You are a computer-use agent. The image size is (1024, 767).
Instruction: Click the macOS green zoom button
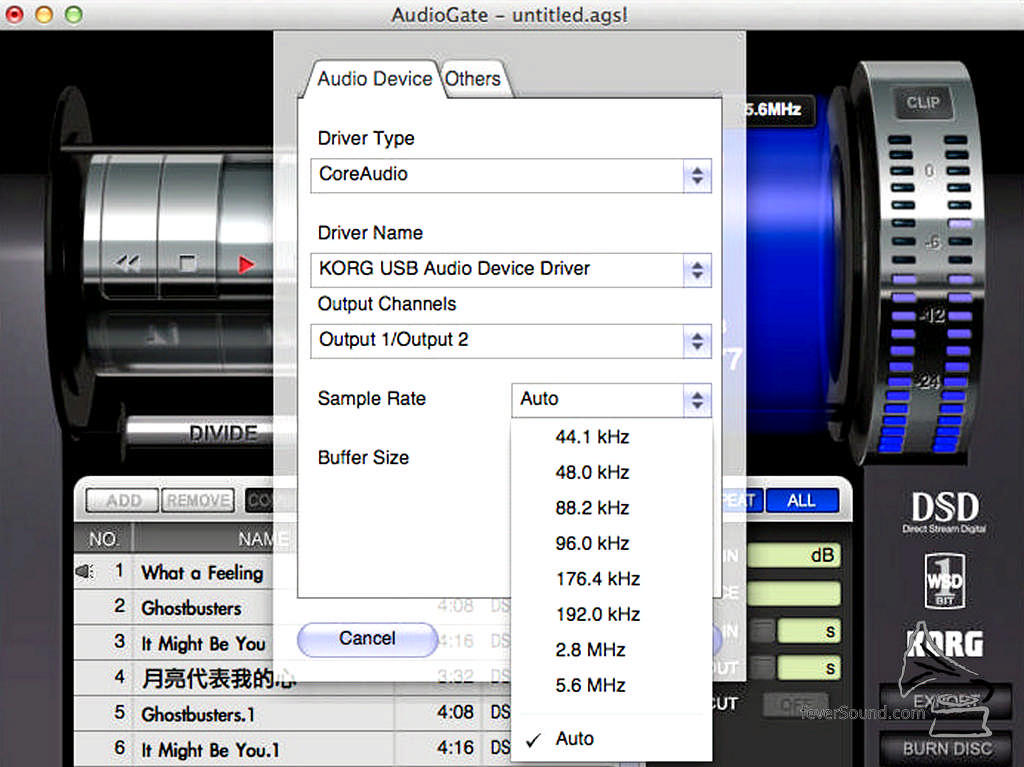(74, 14)
